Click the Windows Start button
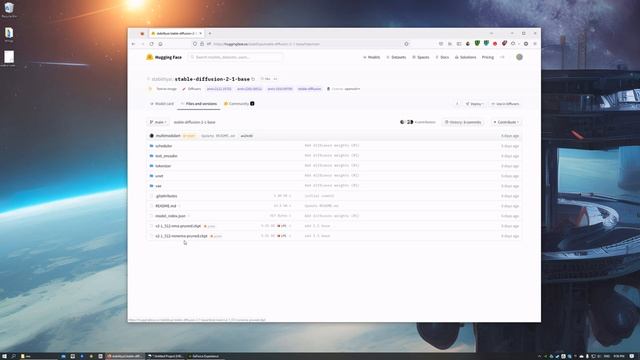640x360 pixels. (x=4, y=356)
